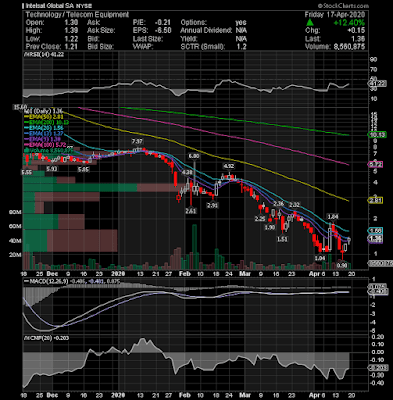393x400 pixels.
Task: Click the High value 1.39
Action: [x=70, y=31]
